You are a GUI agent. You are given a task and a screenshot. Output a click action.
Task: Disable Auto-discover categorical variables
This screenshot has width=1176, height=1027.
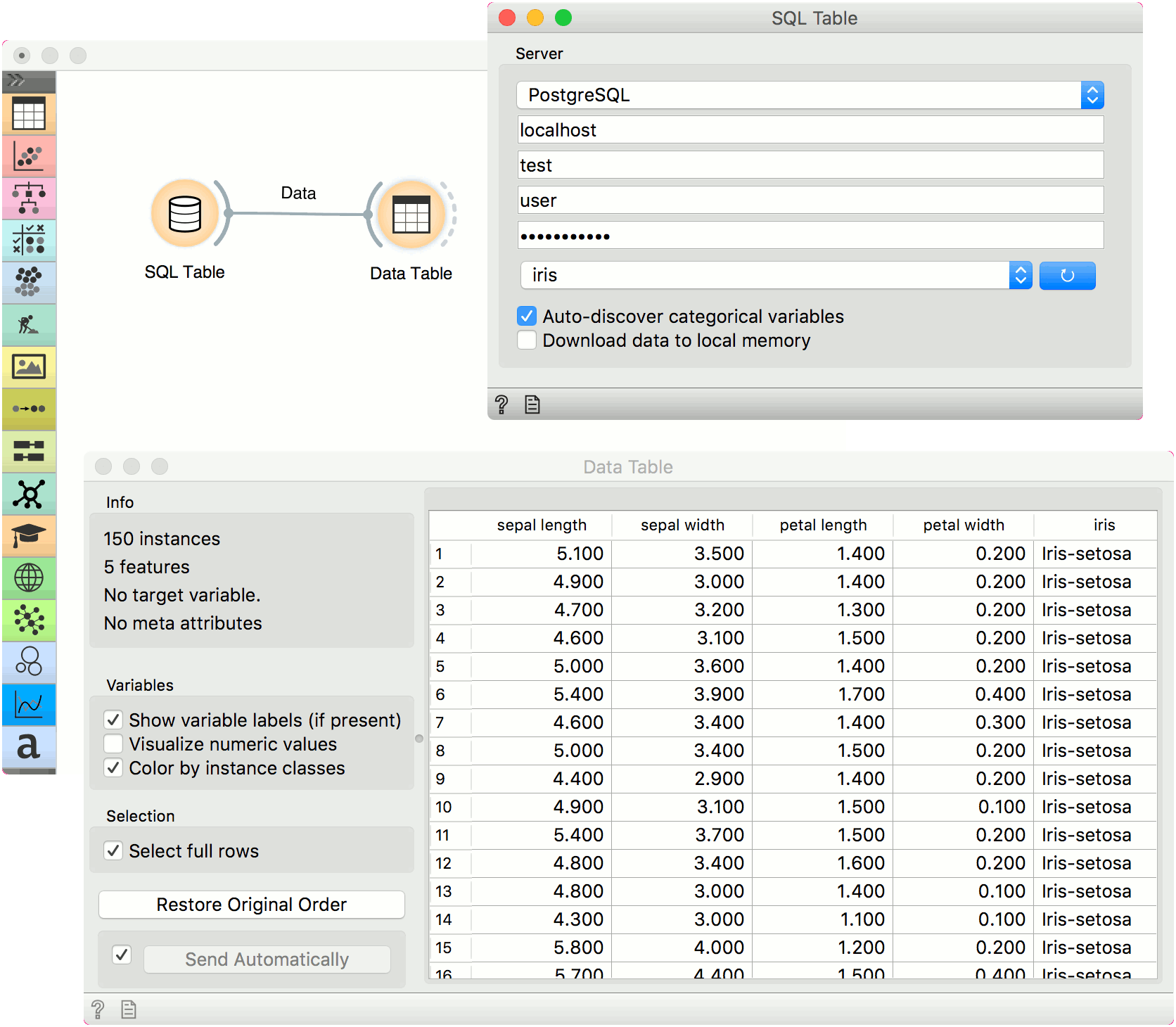tap(527, 317)
